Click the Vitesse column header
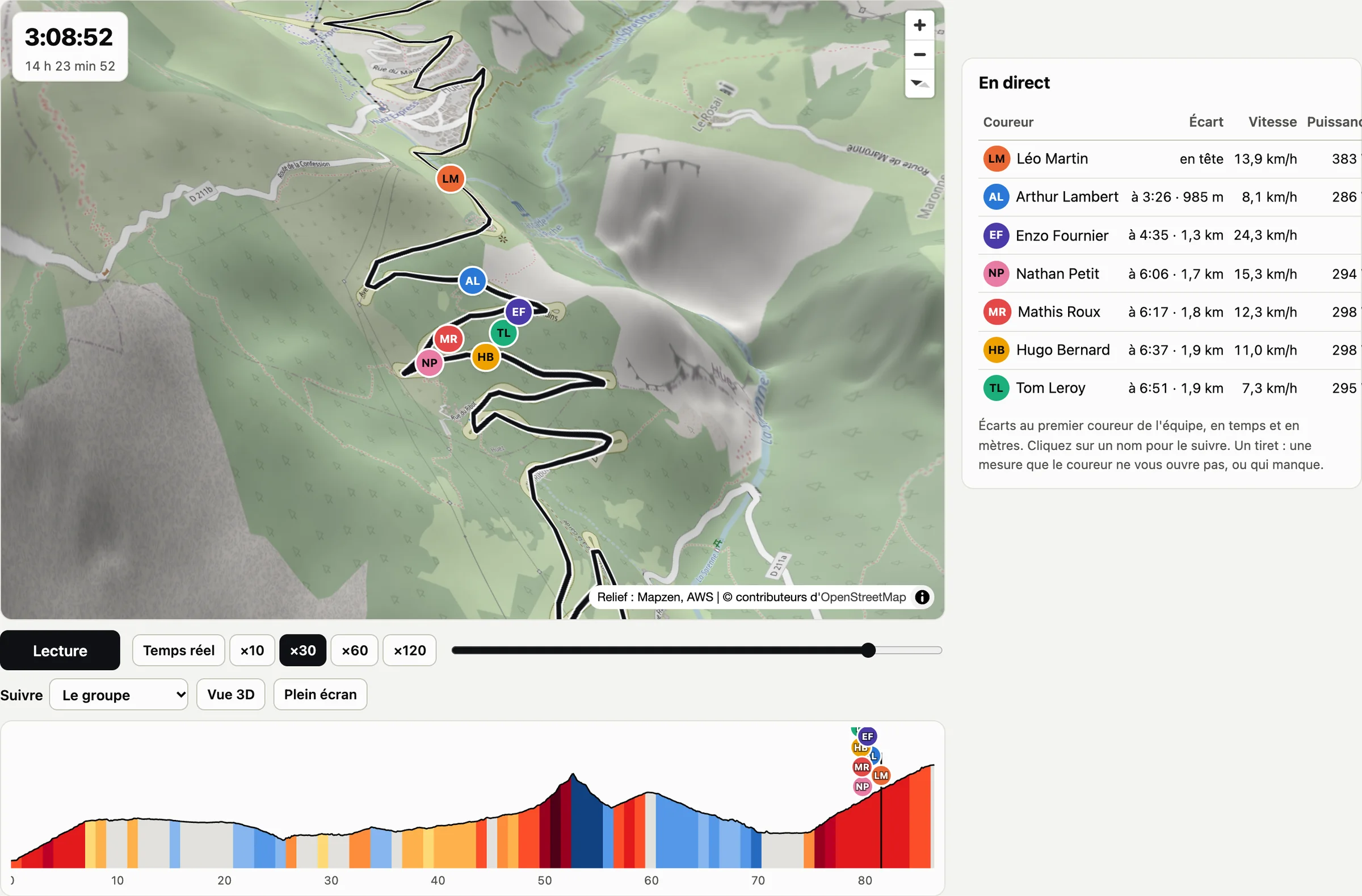 point(1272,122)
